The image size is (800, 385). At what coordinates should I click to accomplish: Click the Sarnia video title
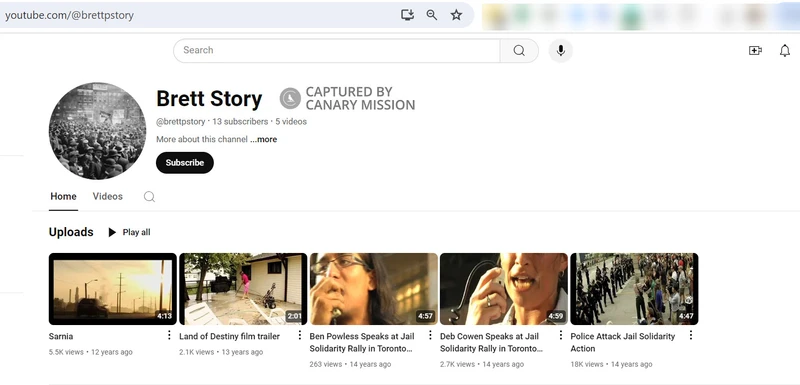pos(61,337)
